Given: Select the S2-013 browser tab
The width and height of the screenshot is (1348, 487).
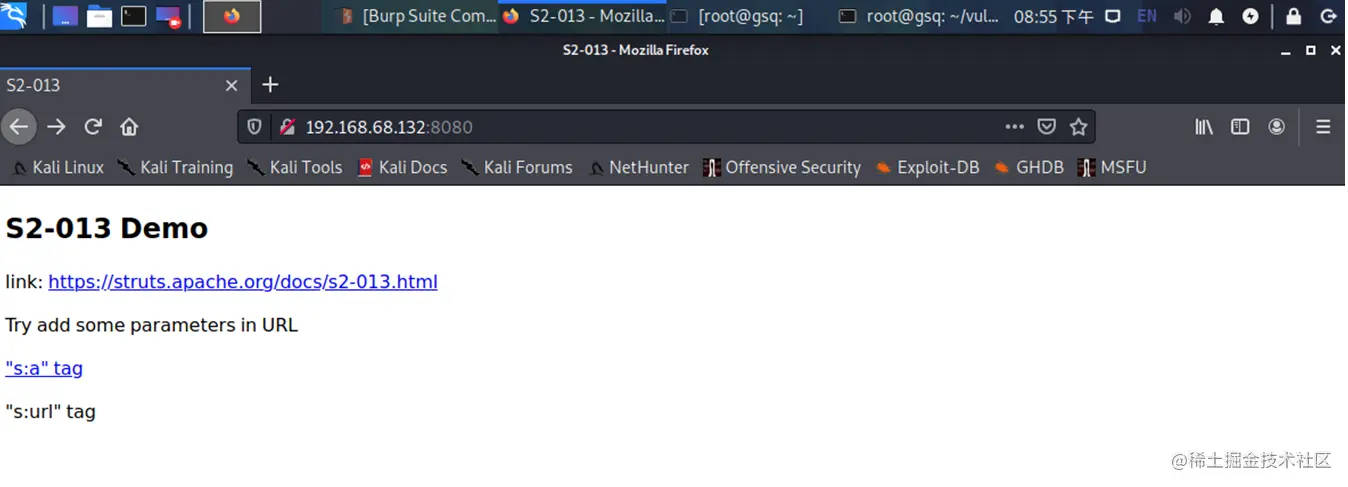Looking at the screenshot, I should click(125, 85).
